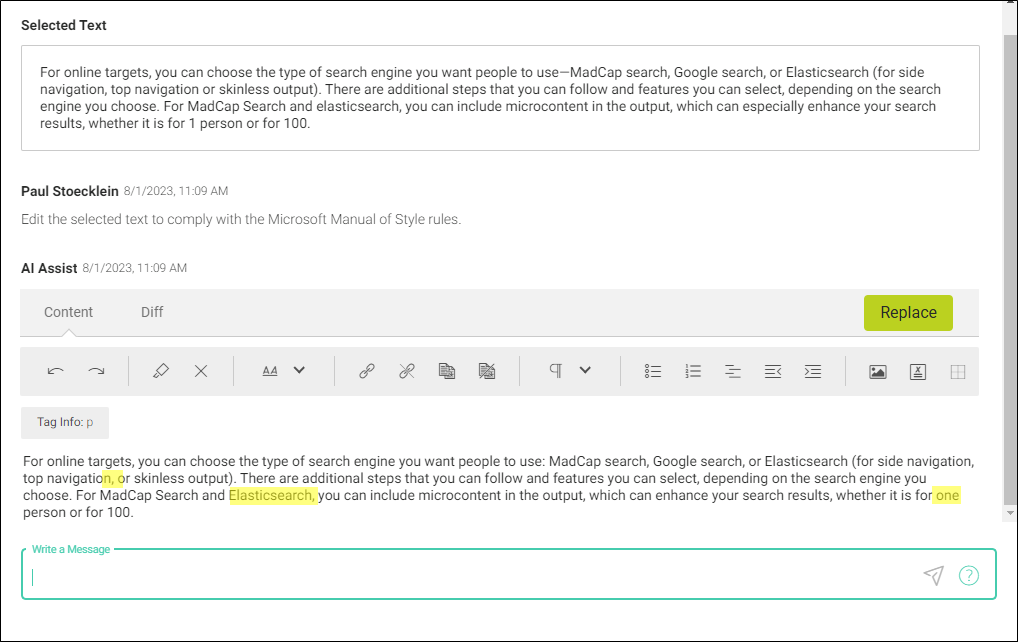
Task: Click the decrease indent icon
Action: pos(773,371)
